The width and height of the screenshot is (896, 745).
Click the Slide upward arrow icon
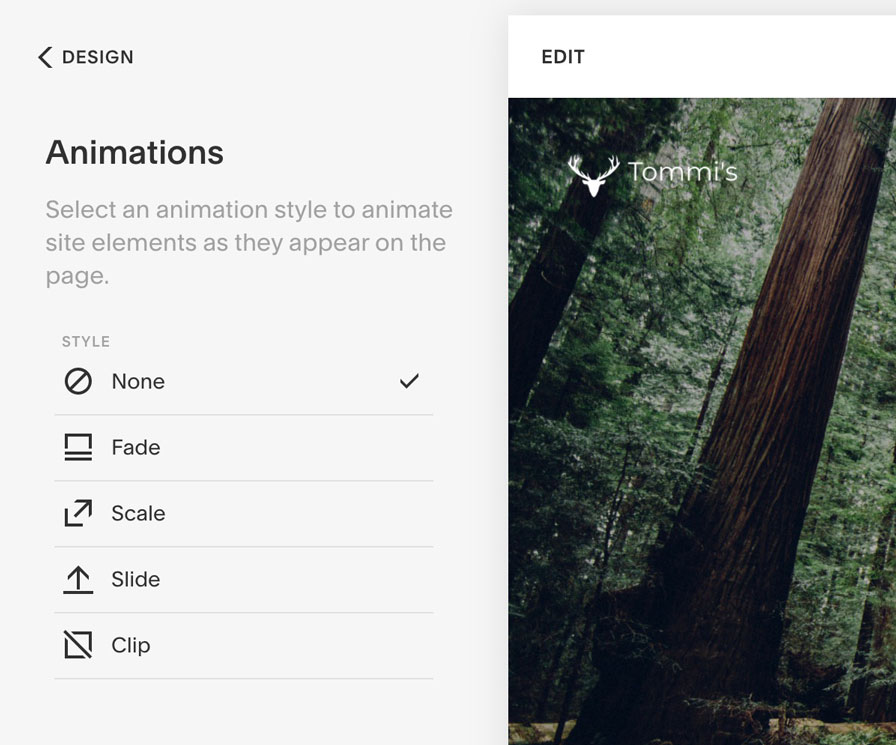[x=78, y=579]
